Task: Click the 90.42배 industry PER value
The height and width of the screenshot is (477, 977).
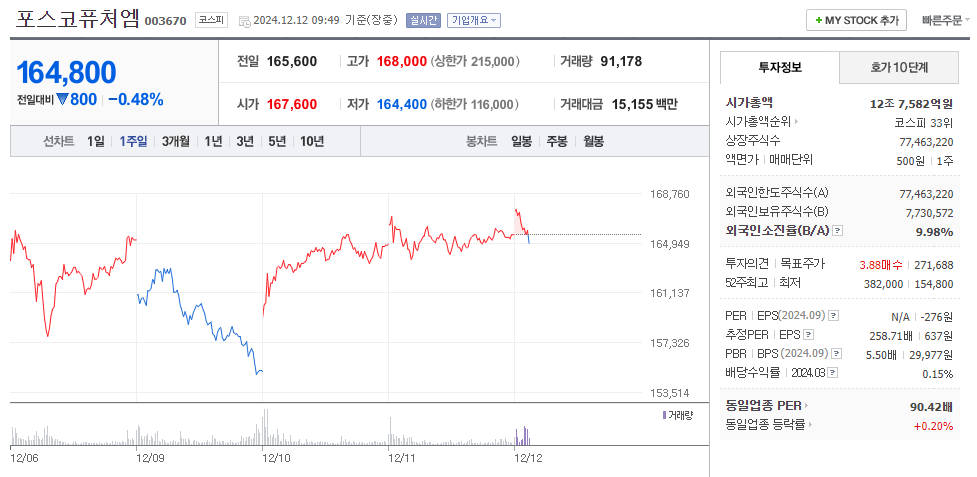Action: pyautogui.click(x=932, y=407)
